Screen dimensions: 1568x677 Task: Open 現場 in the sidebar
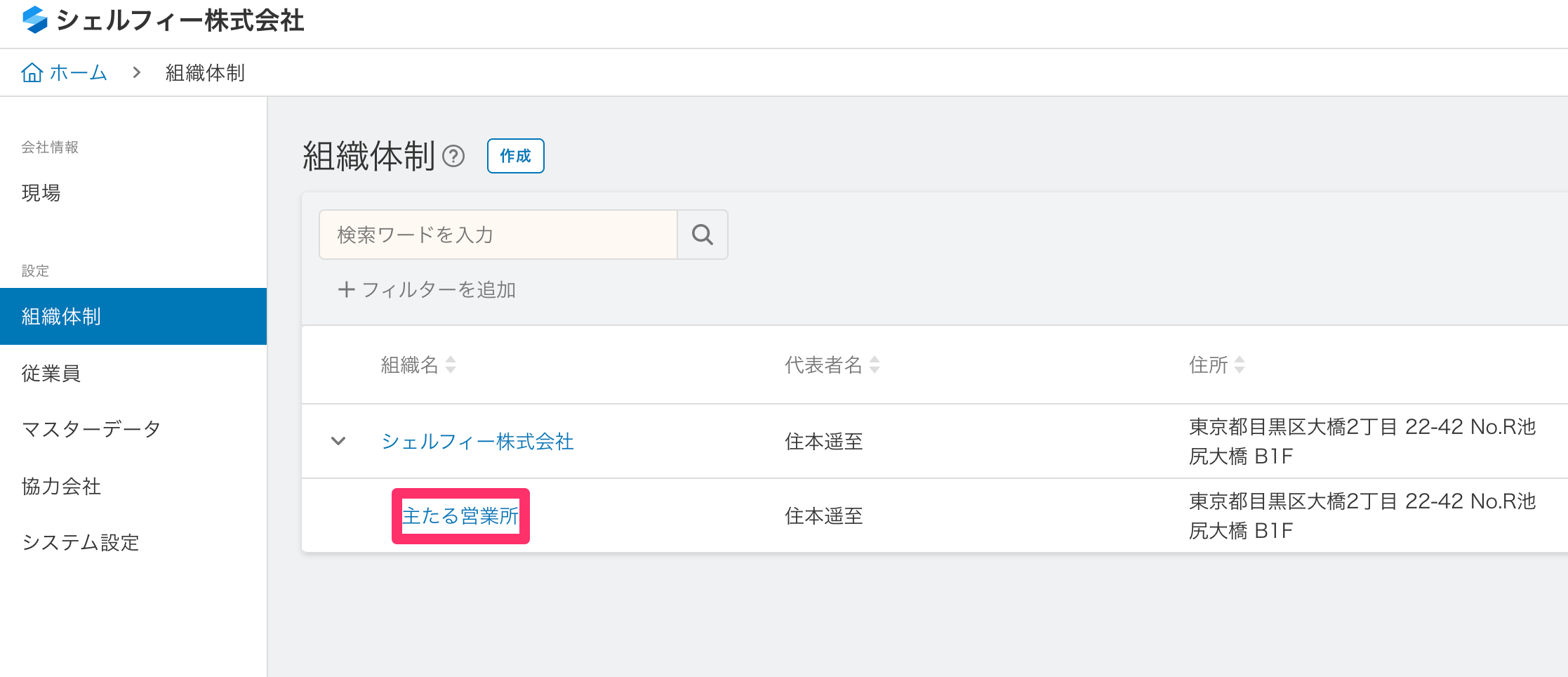click(x=41, y=192)
